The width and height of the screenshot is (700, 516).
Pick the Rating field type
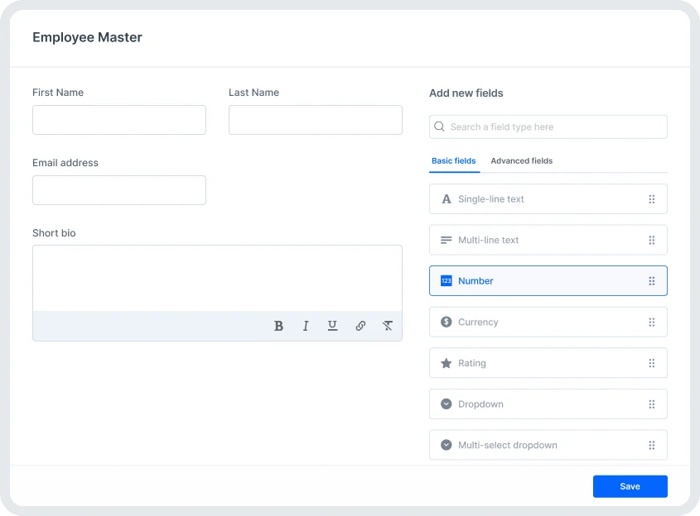[548, 363]
